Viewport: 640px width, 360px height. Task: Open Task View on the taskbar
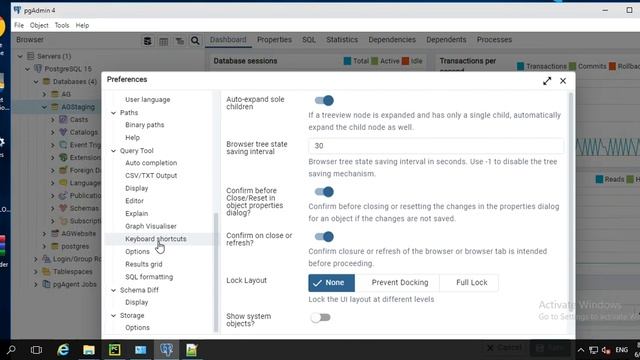[x=36, y=350]
